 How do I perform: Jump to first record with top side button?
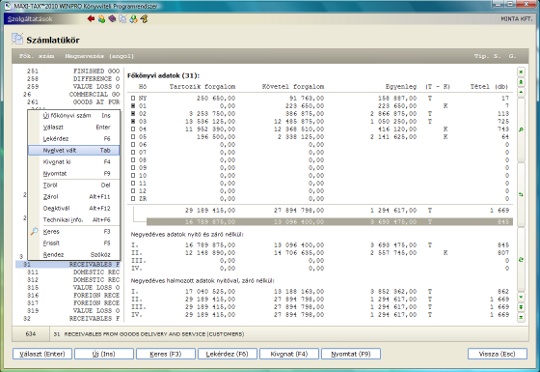click(521, 72)
